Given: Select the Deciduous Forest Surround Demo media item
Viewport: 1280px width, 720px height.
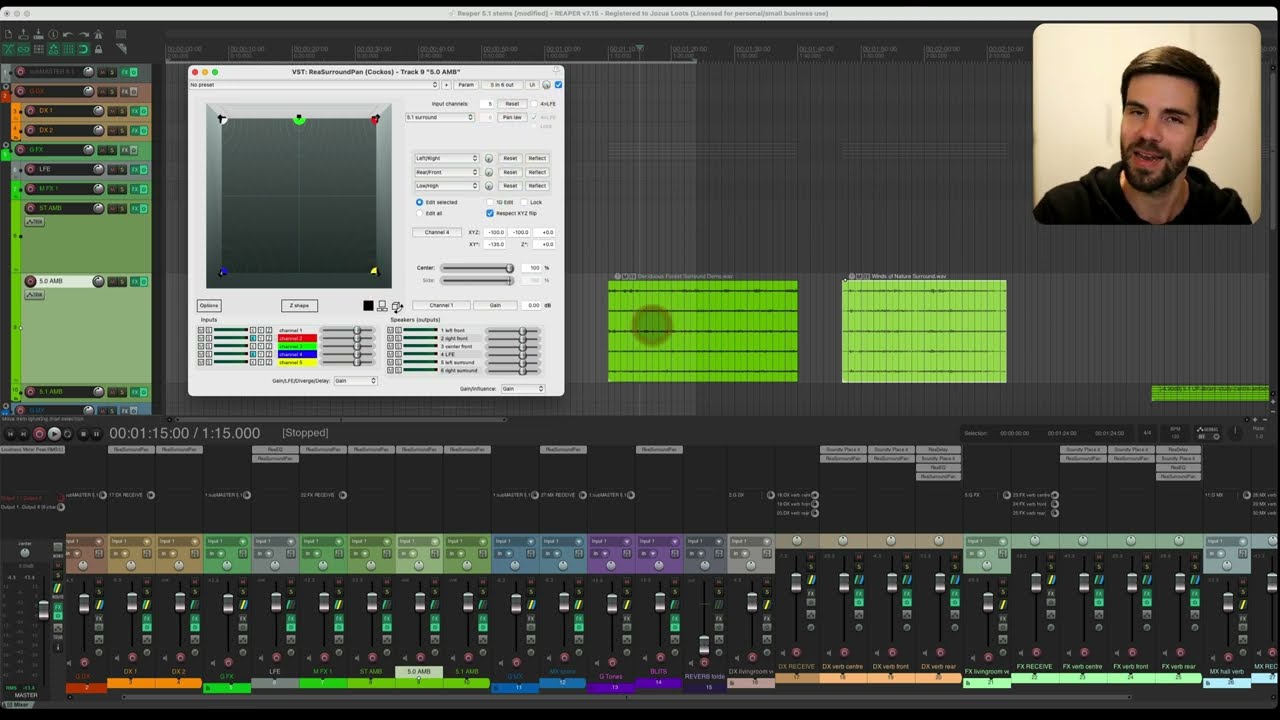Looking at the screenshot, I should (x=703, y=331).
